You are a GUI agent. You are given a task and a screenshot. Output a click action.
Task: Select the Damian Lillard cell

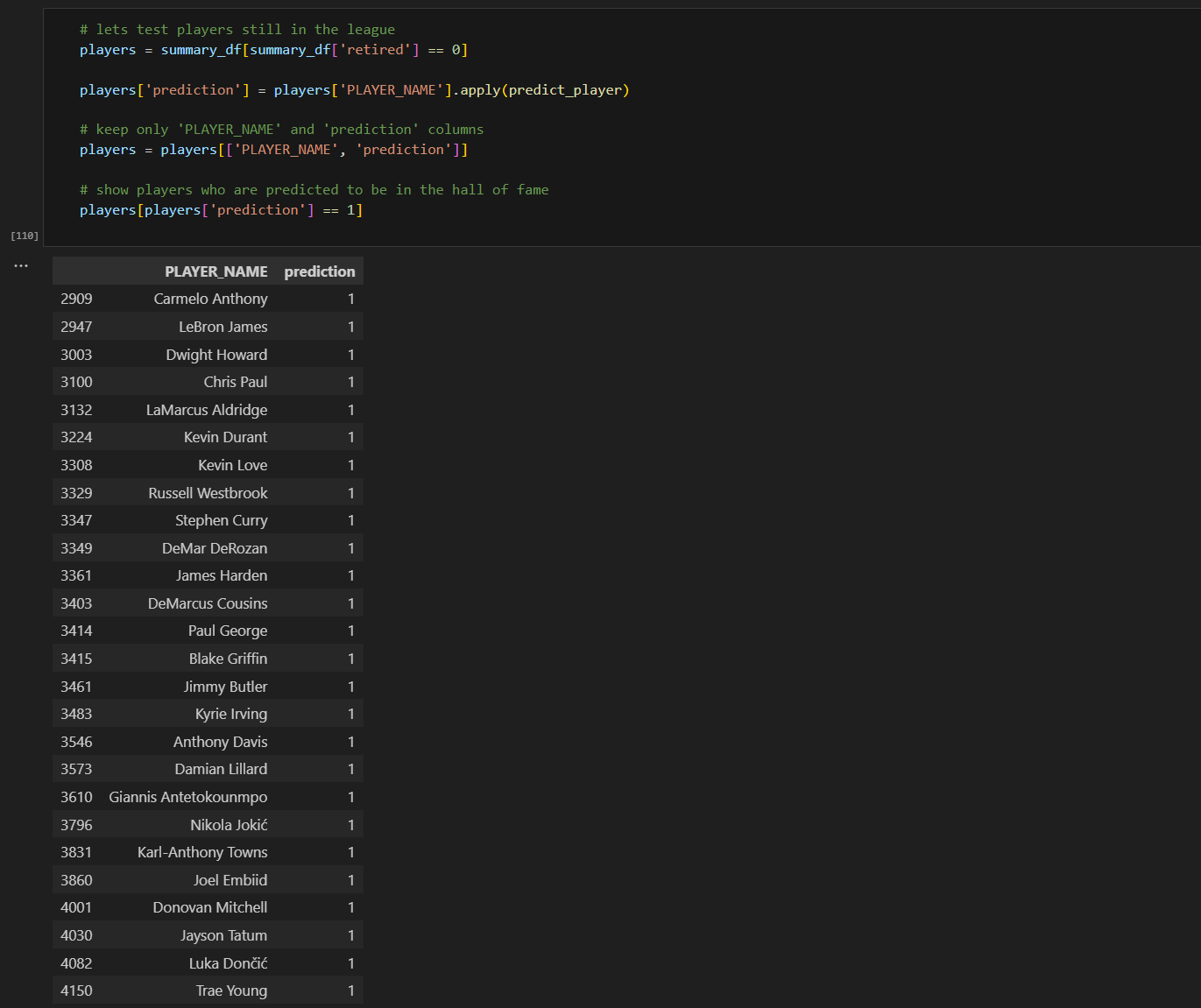[x=221, y=769]
